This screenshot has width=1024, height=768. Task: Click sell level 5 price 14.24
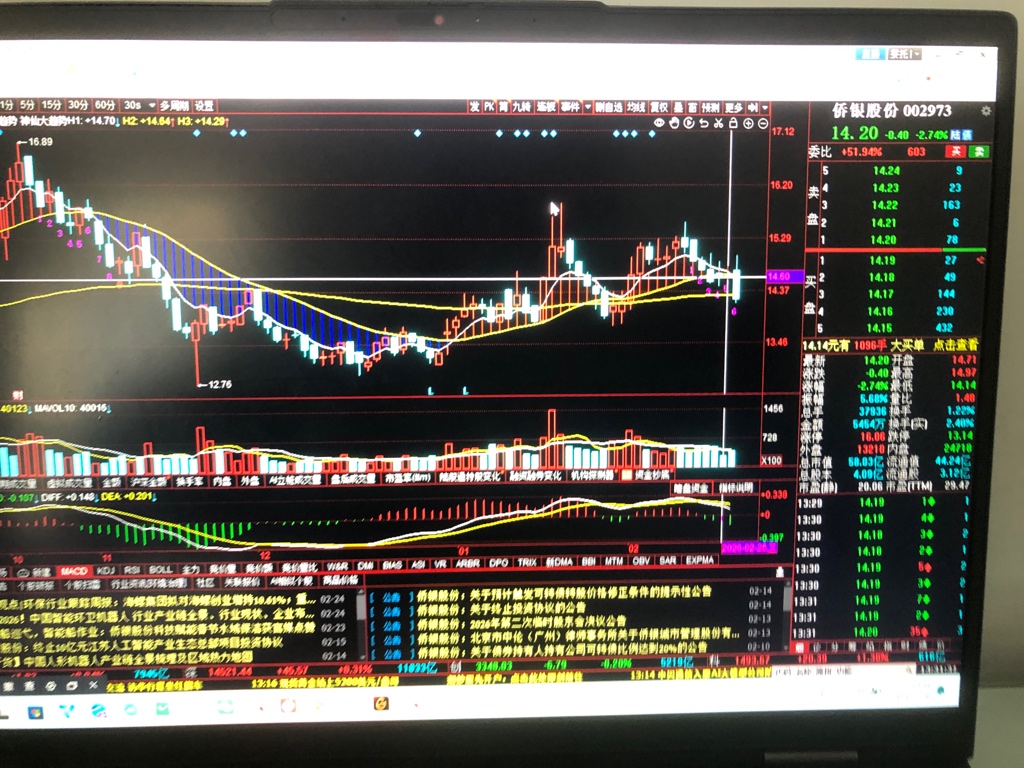(x=886, y=171)
